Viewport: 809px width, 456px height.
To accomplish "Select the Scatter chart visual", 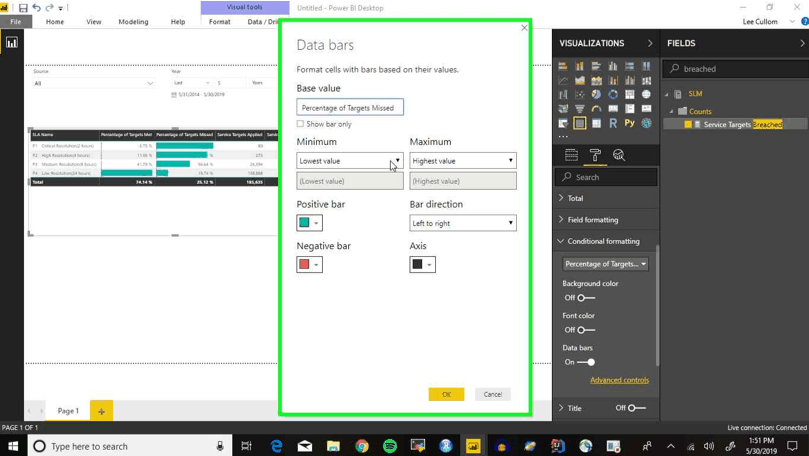I will tap(579, 94).
